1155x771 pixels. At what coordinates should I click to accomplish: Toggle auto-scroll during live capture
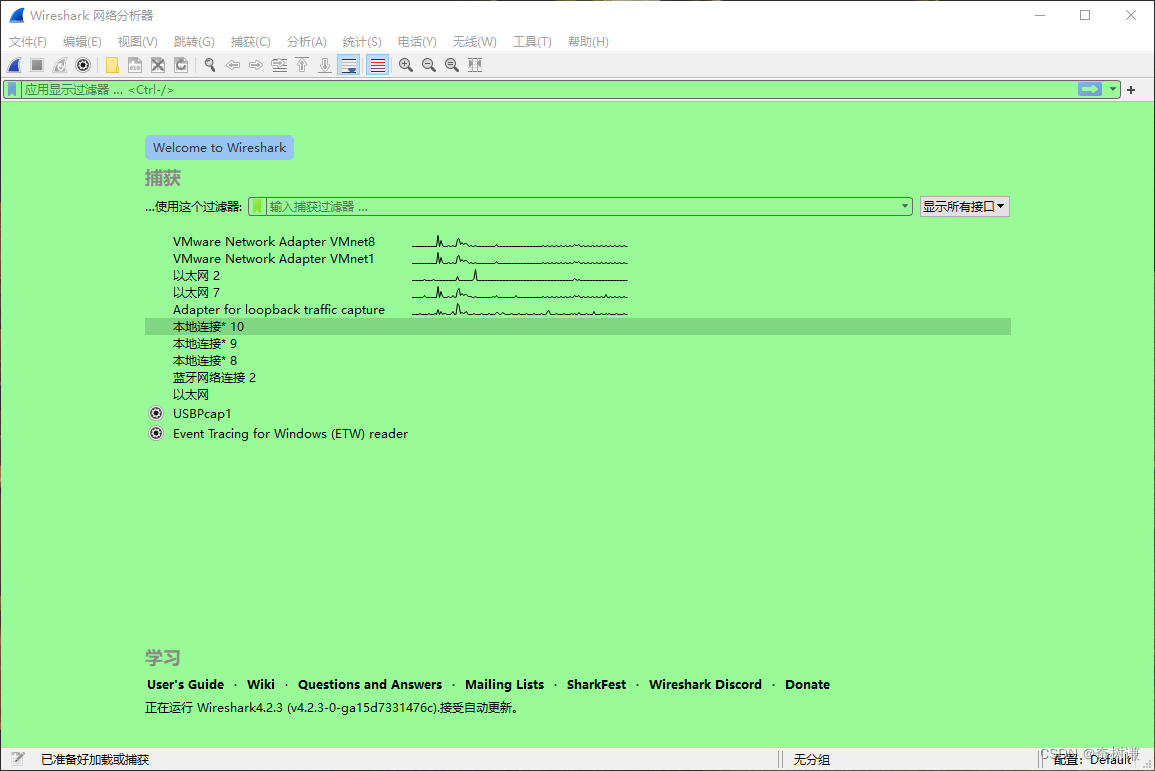[348, 65]
